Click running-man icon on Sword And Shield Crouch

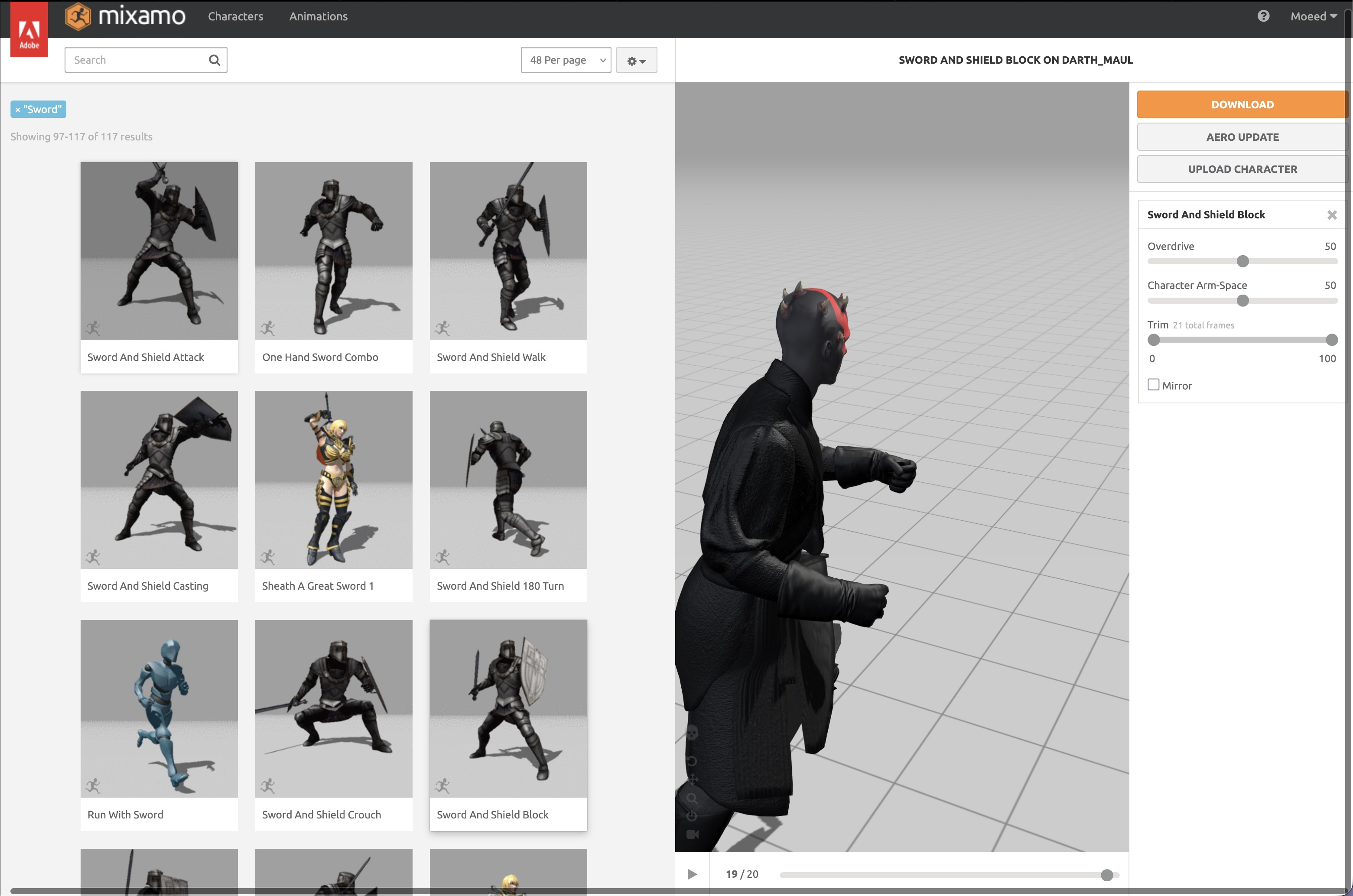(267, 786)
